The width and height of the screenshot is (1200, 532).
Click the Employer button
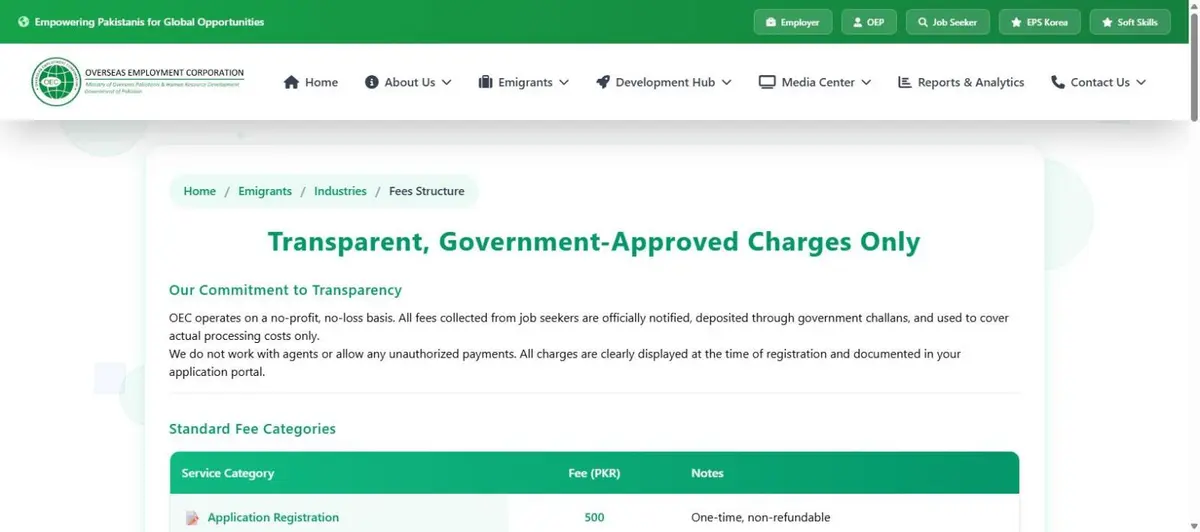pos(793,22)
